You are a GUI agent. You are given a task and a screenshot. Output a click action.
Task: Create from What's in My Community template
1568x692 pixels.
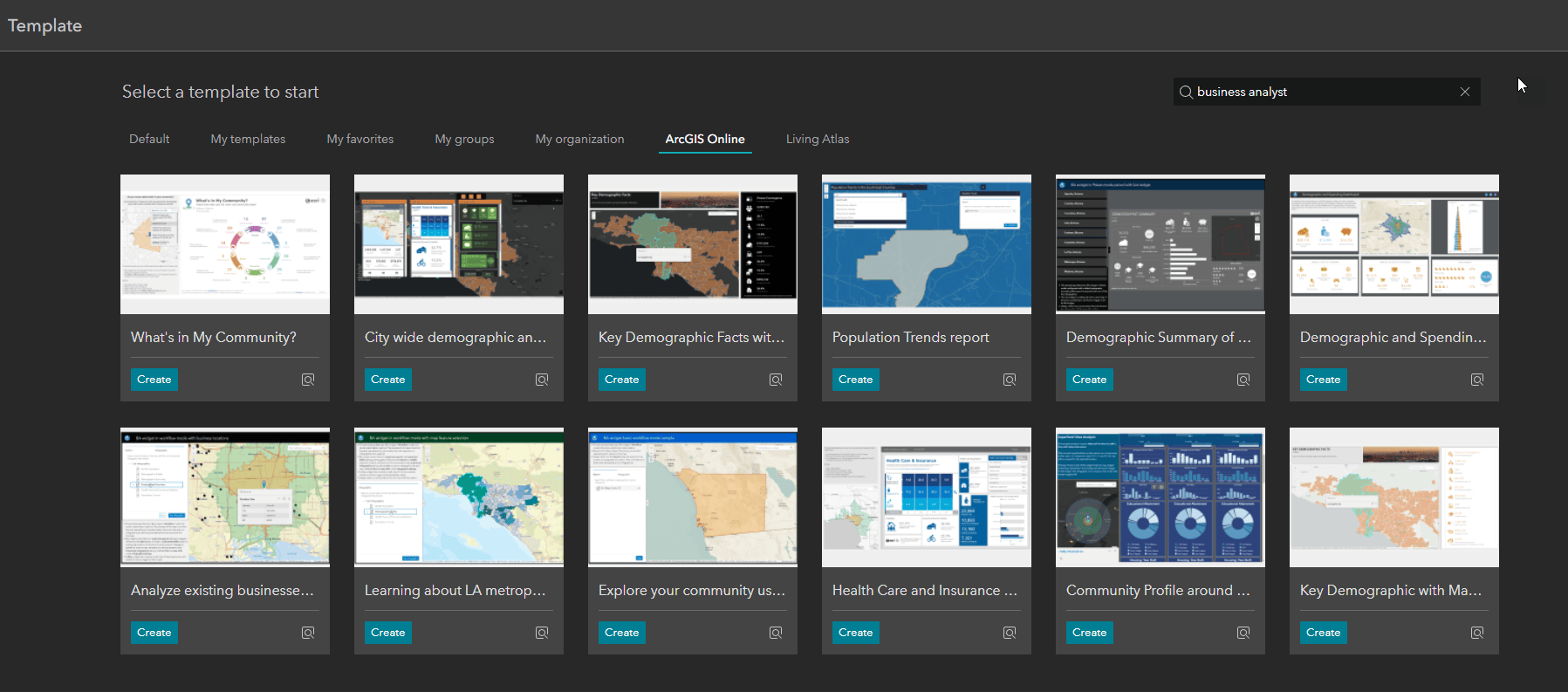[x=154, y=380]
